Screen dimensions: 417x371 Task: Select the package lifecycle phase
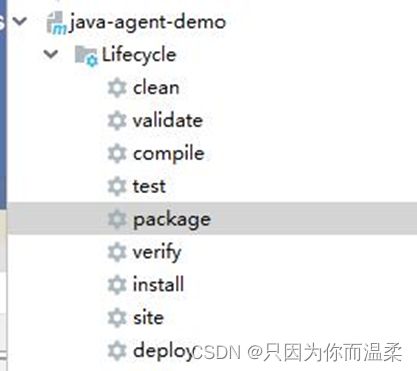coord(172,220)
